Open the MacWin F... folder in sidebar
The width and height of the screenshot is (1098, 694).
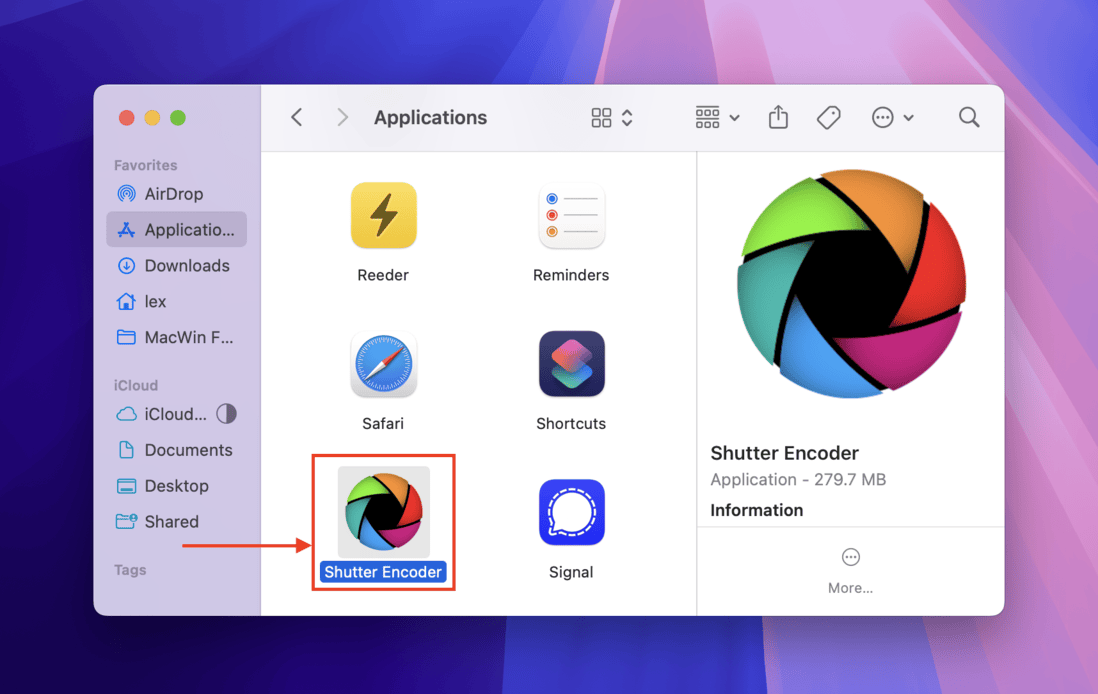[176, 337]
